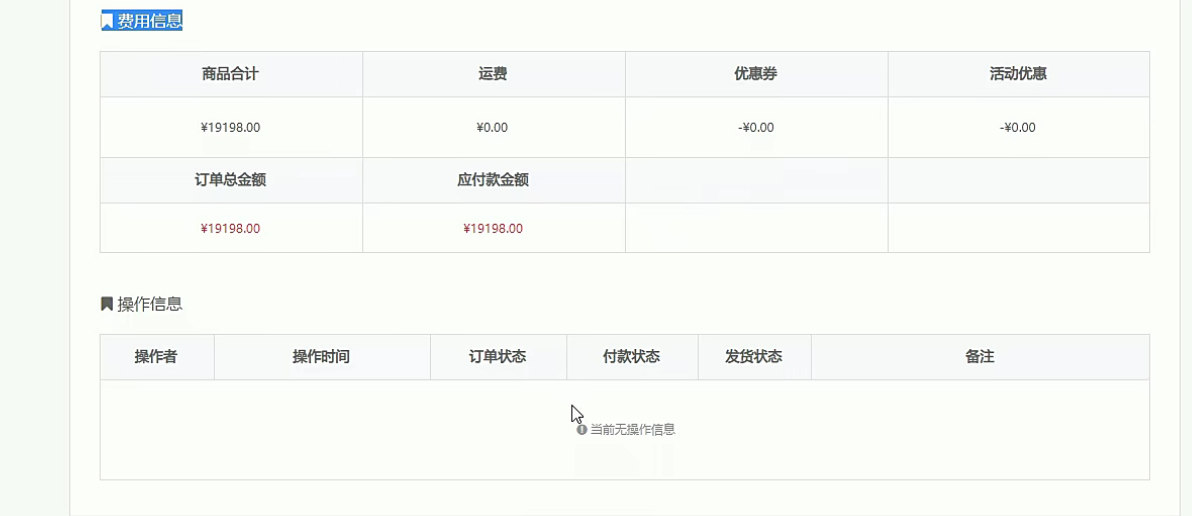
Task: Click the bookmark icon beside 费用信息
Action: [x=107, y=21]
